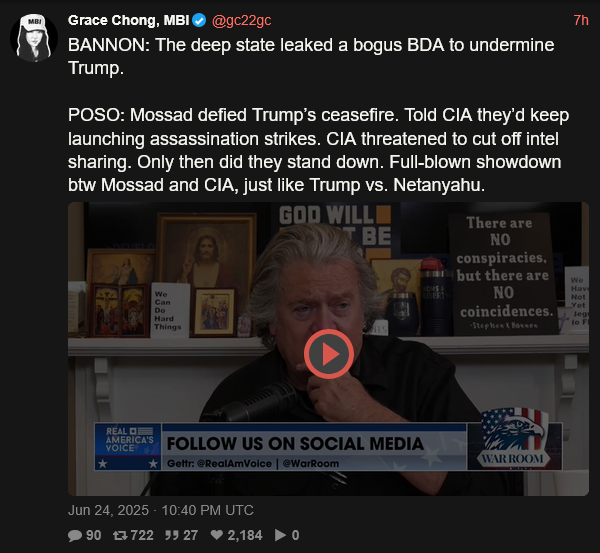This screenshot has width=600, height=553.
Task: Open Grace Chong's profile avatar
Action: [x=34, y=38]
